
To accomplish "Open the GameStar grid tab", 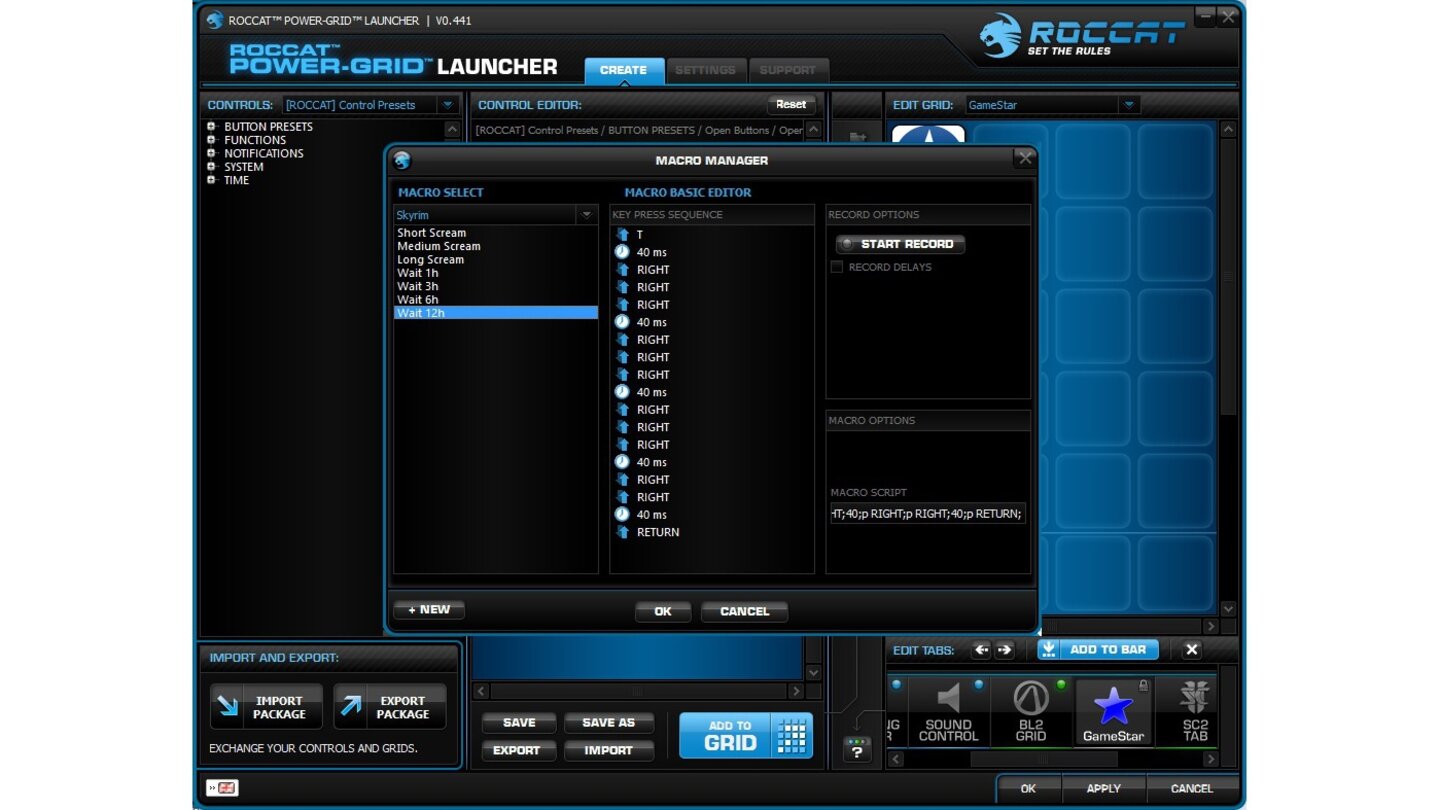I will (x=1113, y=712).
